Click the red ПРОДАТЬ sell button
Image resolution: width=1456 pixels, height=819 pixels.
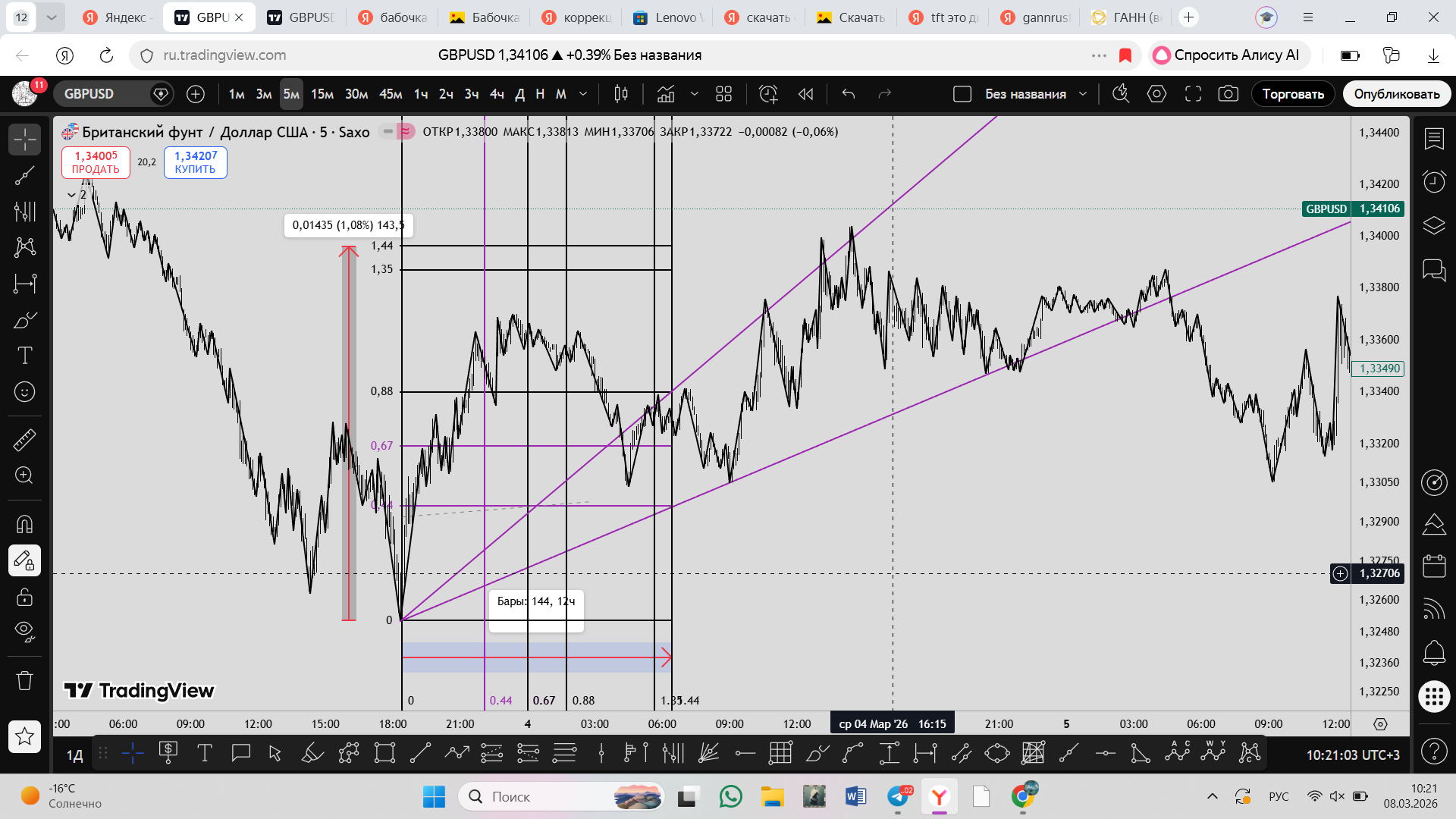click(96, 162)
